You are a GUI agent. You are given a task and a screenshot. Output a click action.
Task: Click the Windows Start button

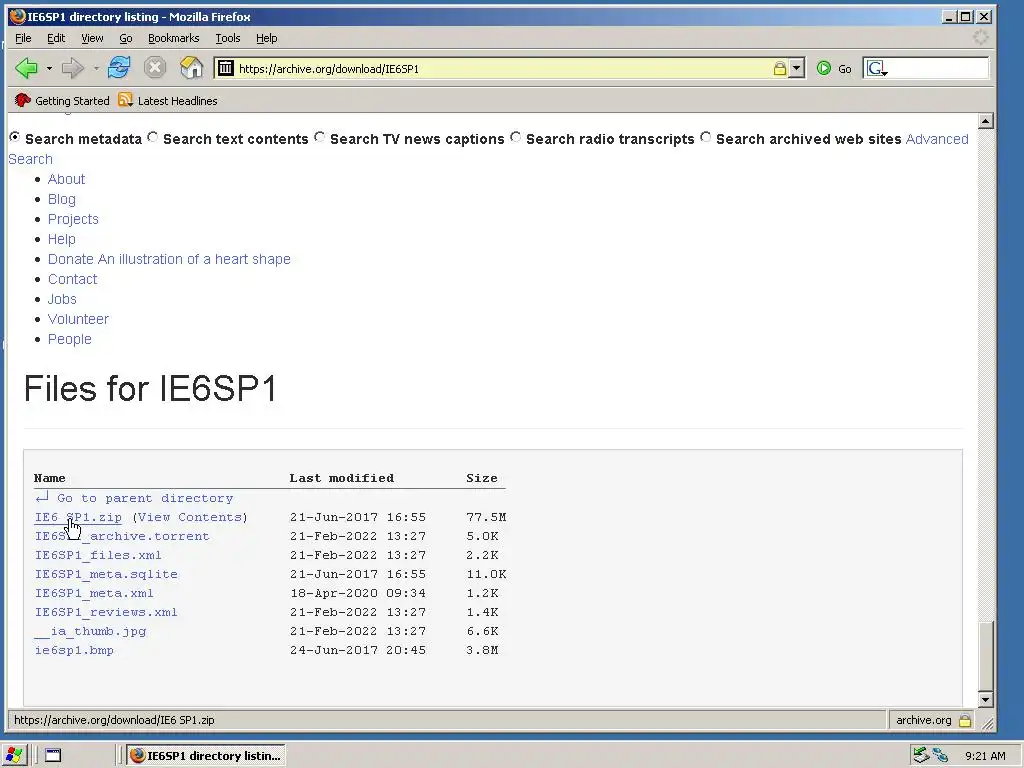(x=14, y=756)
